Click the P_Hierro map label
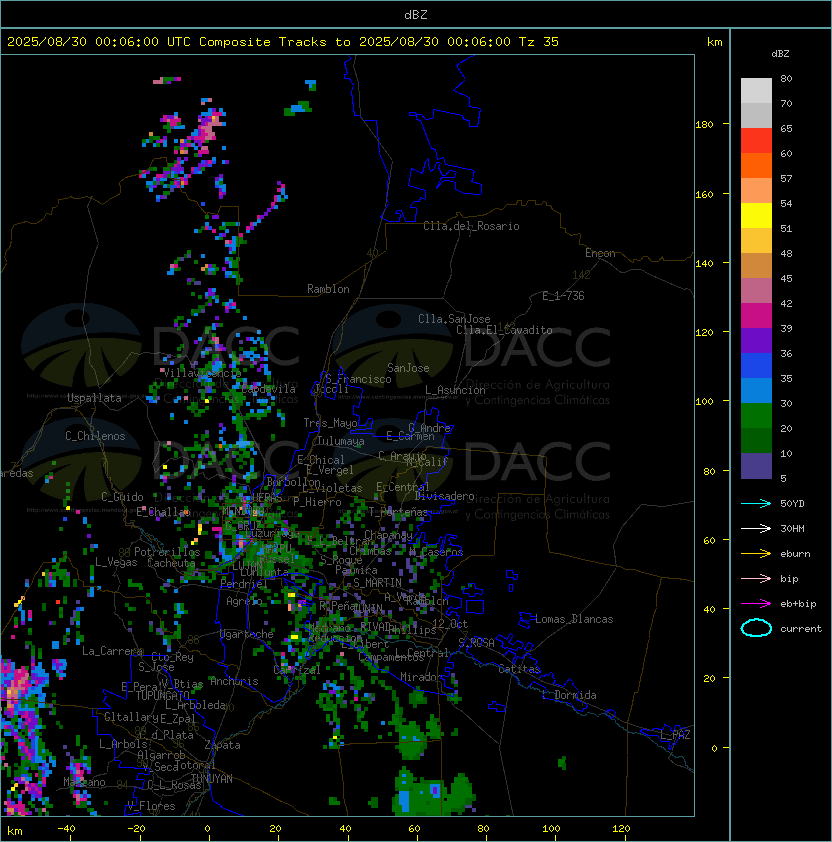Image resolution: width=832 pixels, height=842 pixels. pos(317,502)
